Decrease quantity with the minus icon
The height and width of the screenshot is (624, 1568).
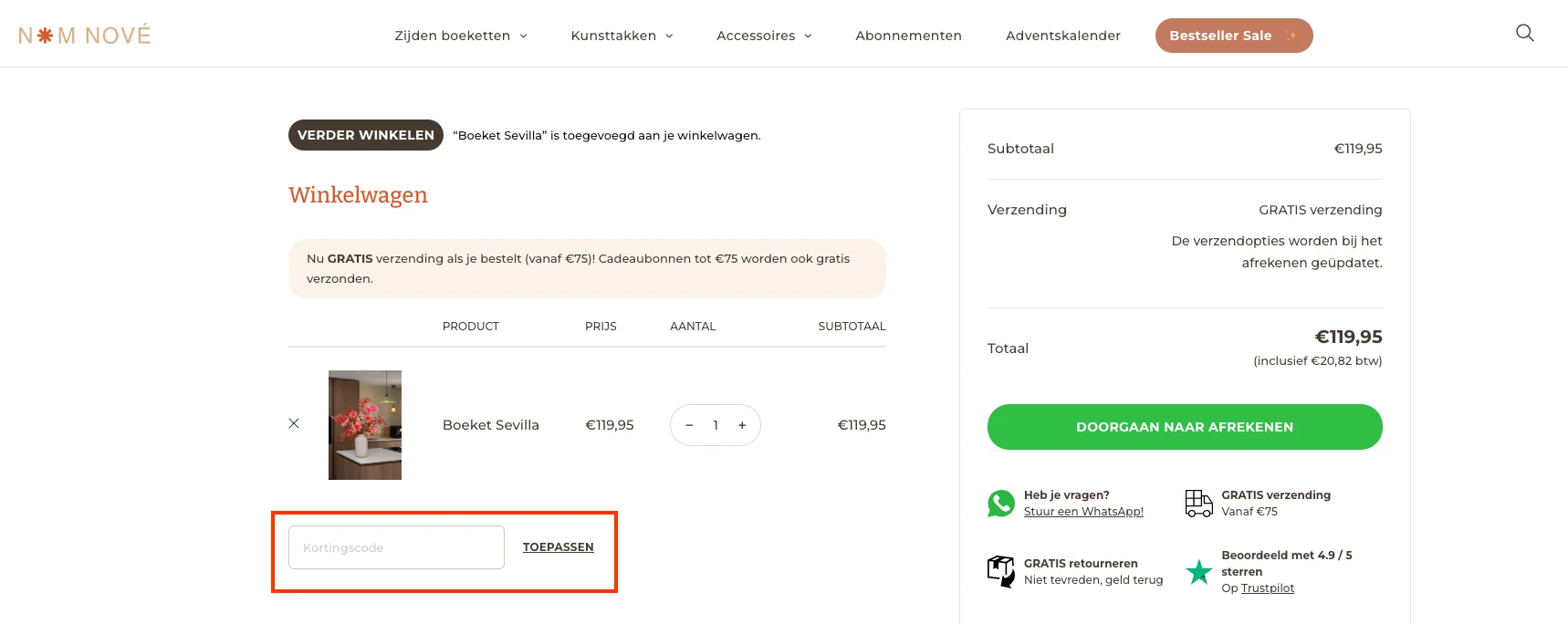[x=689, y=425]
